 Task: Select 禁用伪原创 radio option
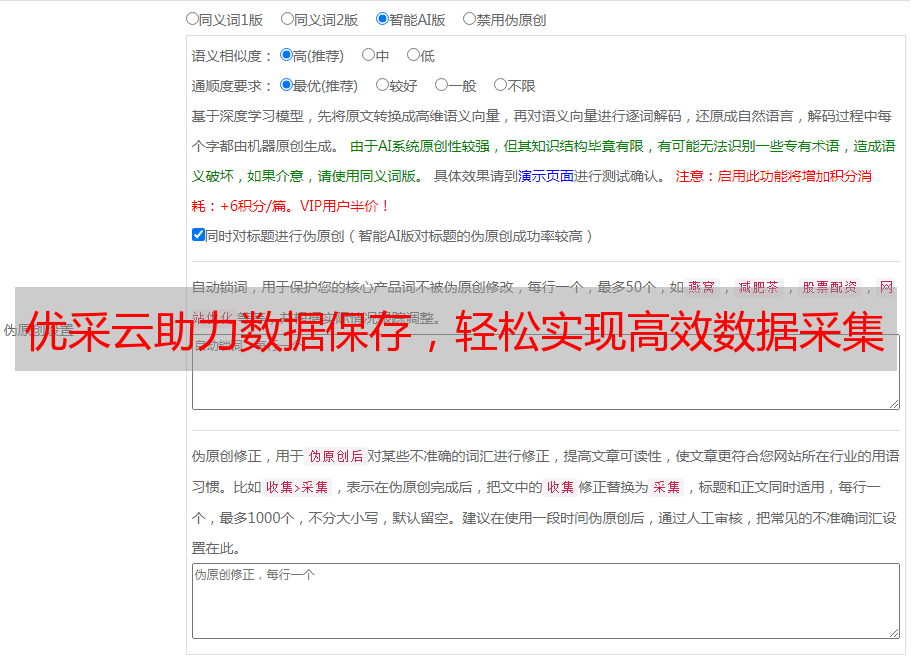pyautogui.click(x=469, y=19)
